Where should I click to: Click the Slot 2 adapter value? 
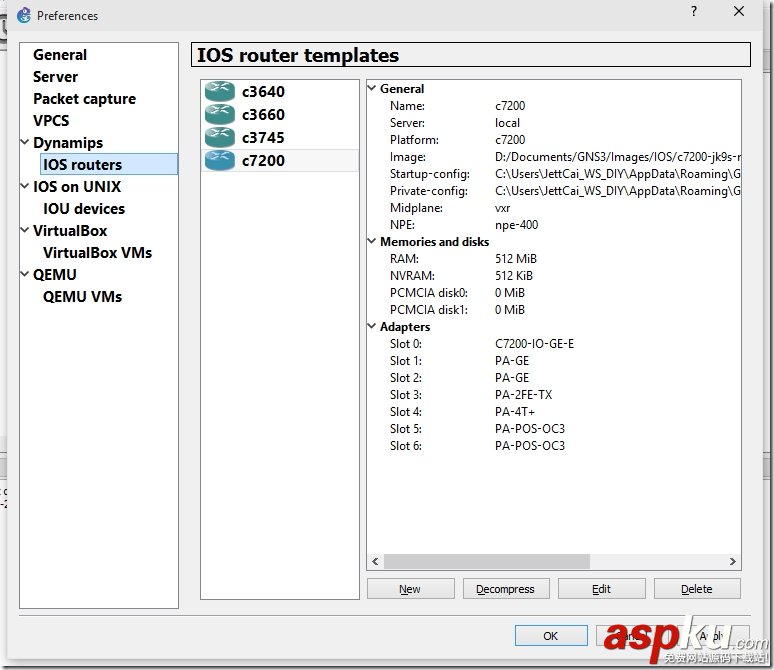512,378
